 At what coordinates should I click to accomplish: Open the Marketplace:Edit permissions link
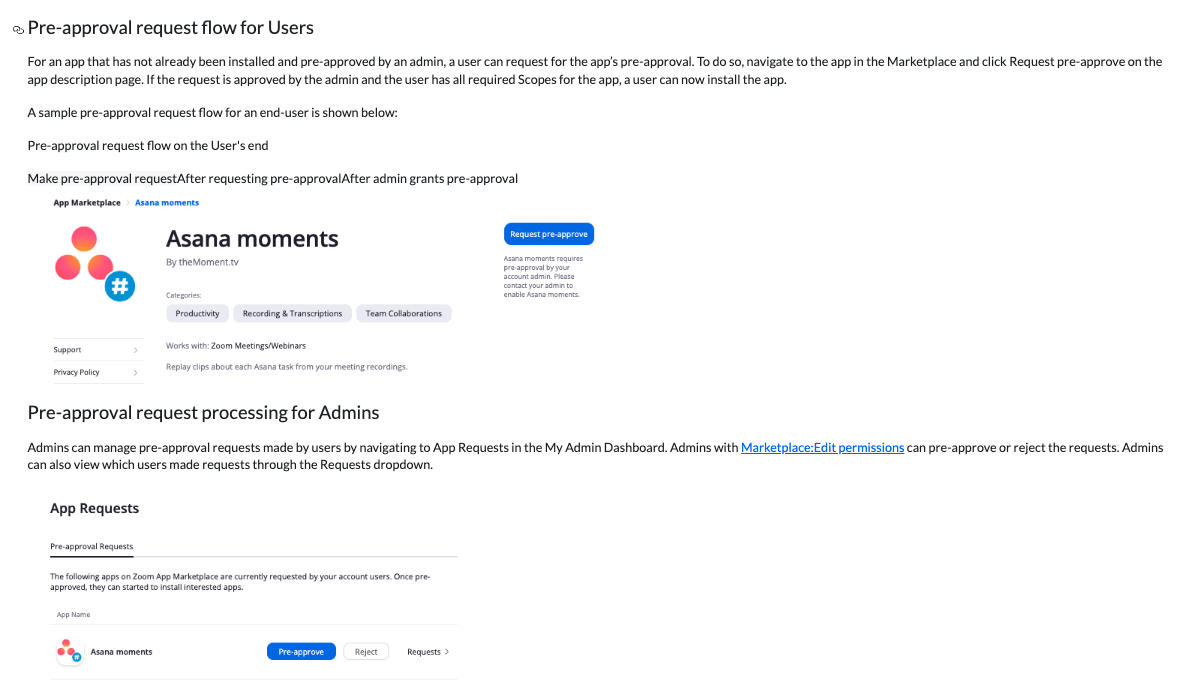click(822, 448)
